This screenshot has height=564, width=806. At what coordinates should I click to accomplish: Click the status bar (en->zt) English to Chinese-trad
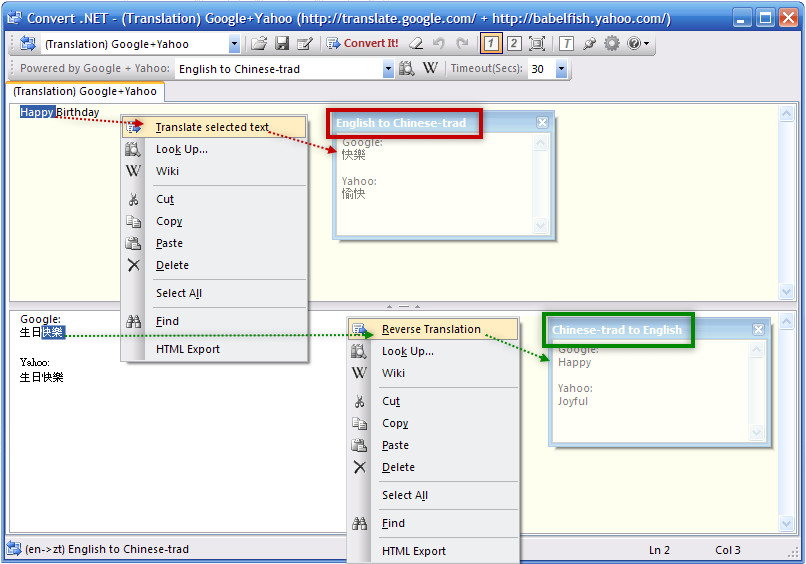tap(107, 549)
